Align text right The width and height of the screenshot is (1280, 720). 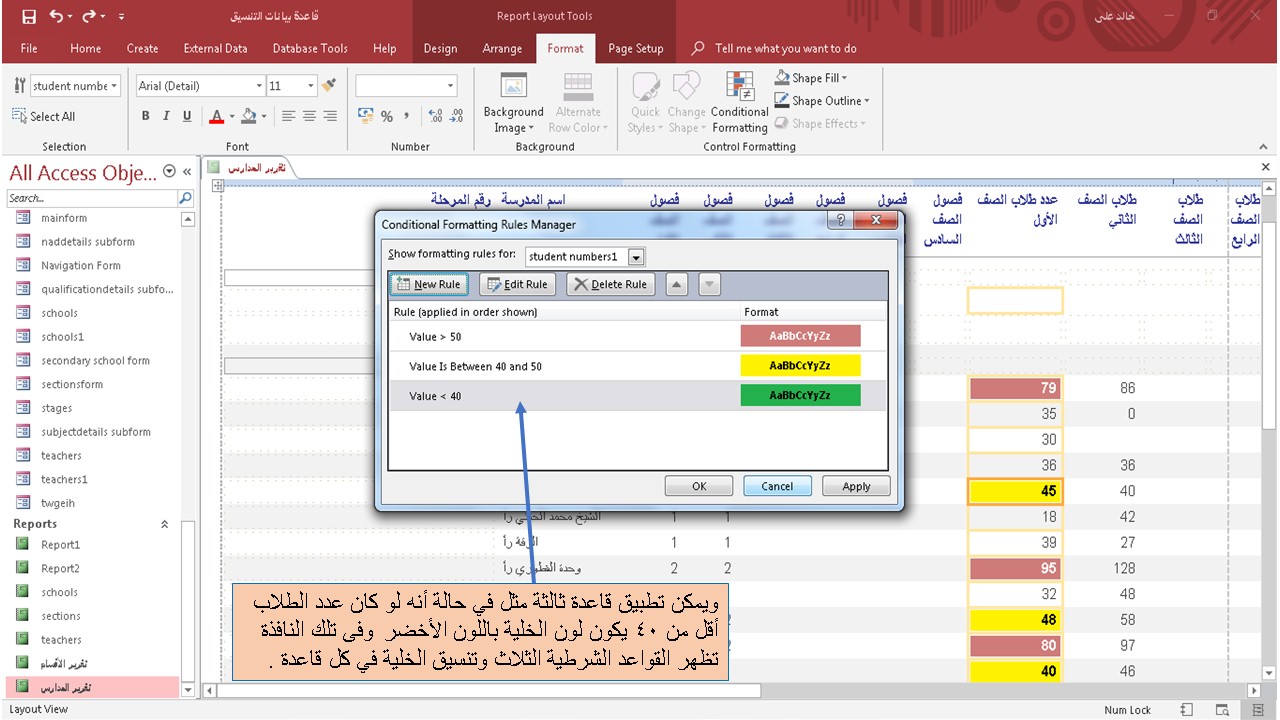click(x=331, y=116)
